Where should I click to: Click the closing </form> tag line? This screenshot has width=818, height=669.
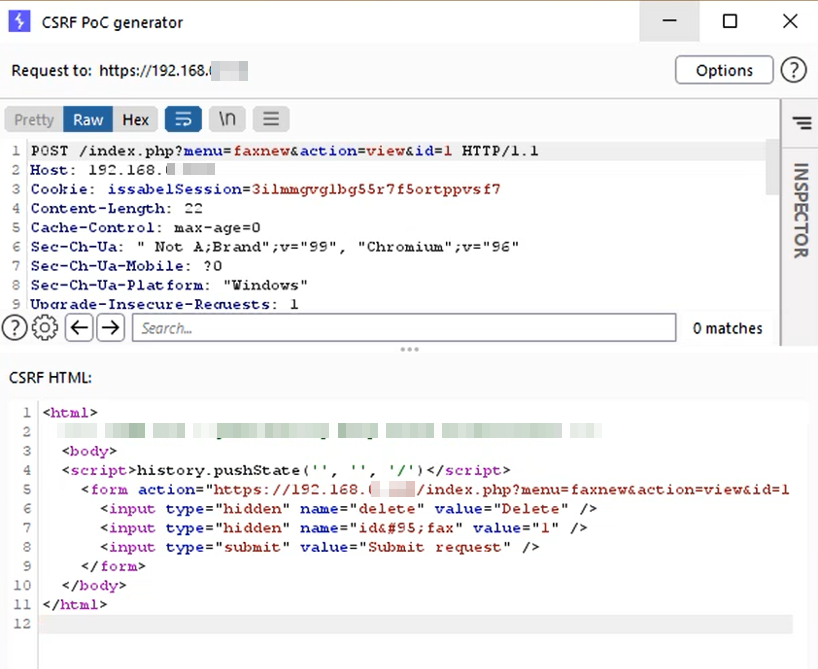click(x=113, y=566)
